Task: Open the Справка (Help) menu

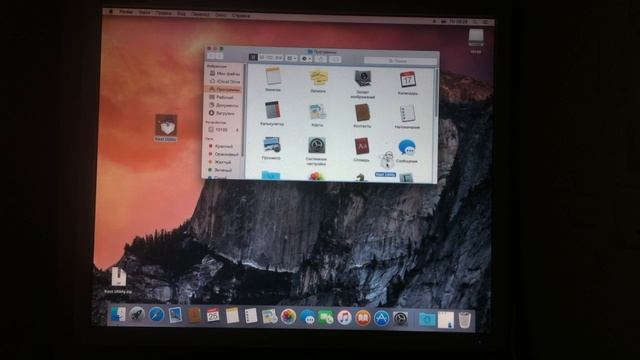Action: pos(240,16)
